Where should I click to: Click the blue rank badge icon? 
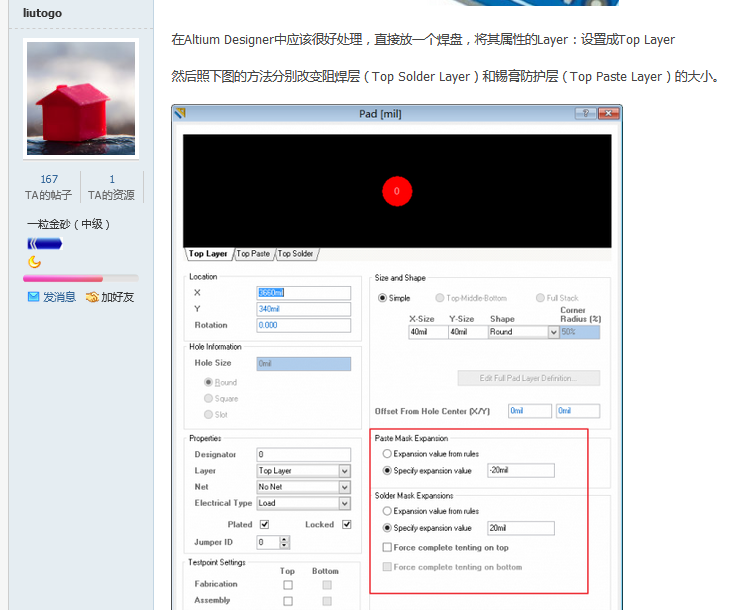click(45, 244)
